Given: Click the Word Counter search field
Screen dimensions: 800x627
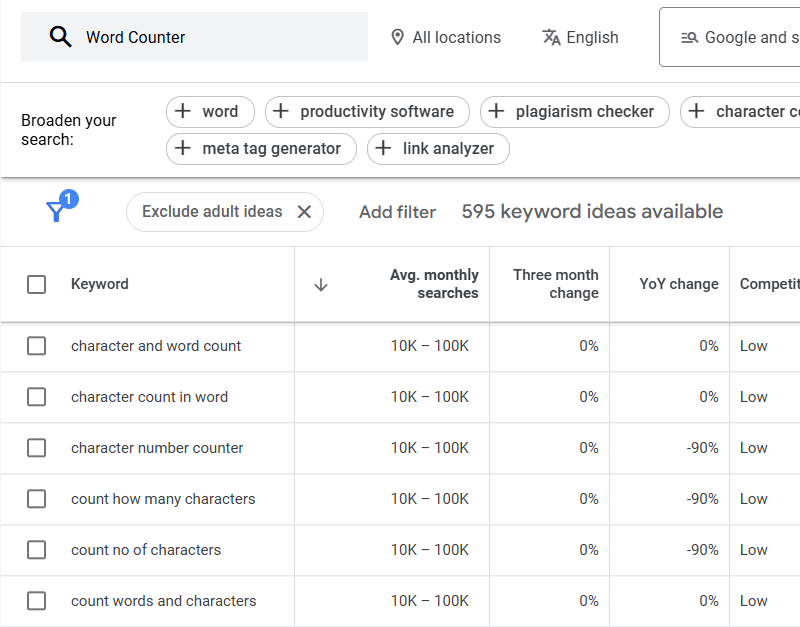Looking at the screenshot, I should pyautogui.click(x=194, y=37).
